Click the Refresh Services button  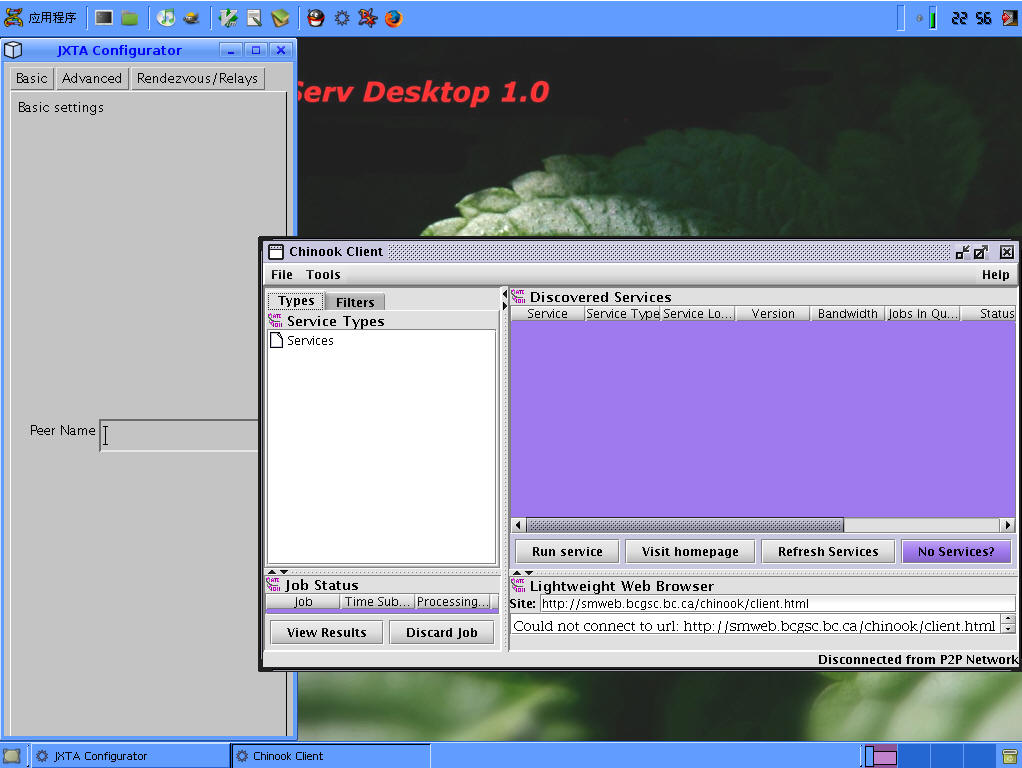click(x=828, y=552)
